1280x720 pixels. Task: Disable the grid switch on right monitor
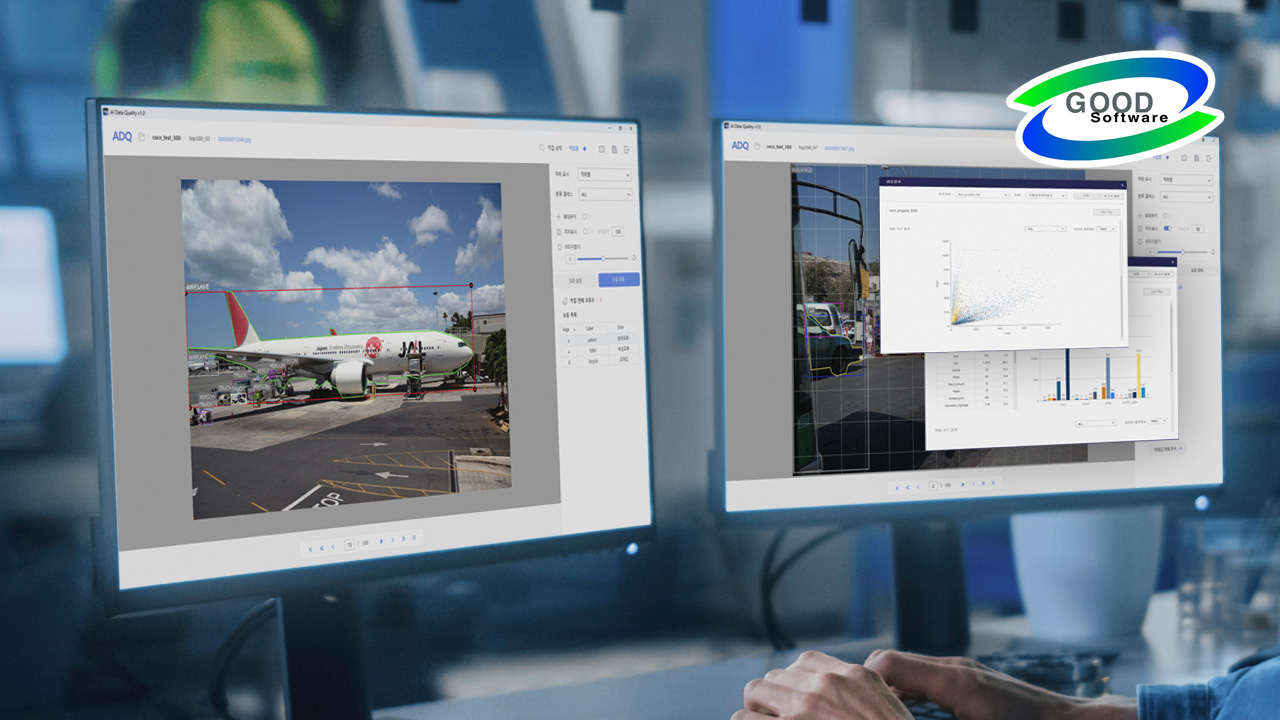click(x=1167, y=228)
